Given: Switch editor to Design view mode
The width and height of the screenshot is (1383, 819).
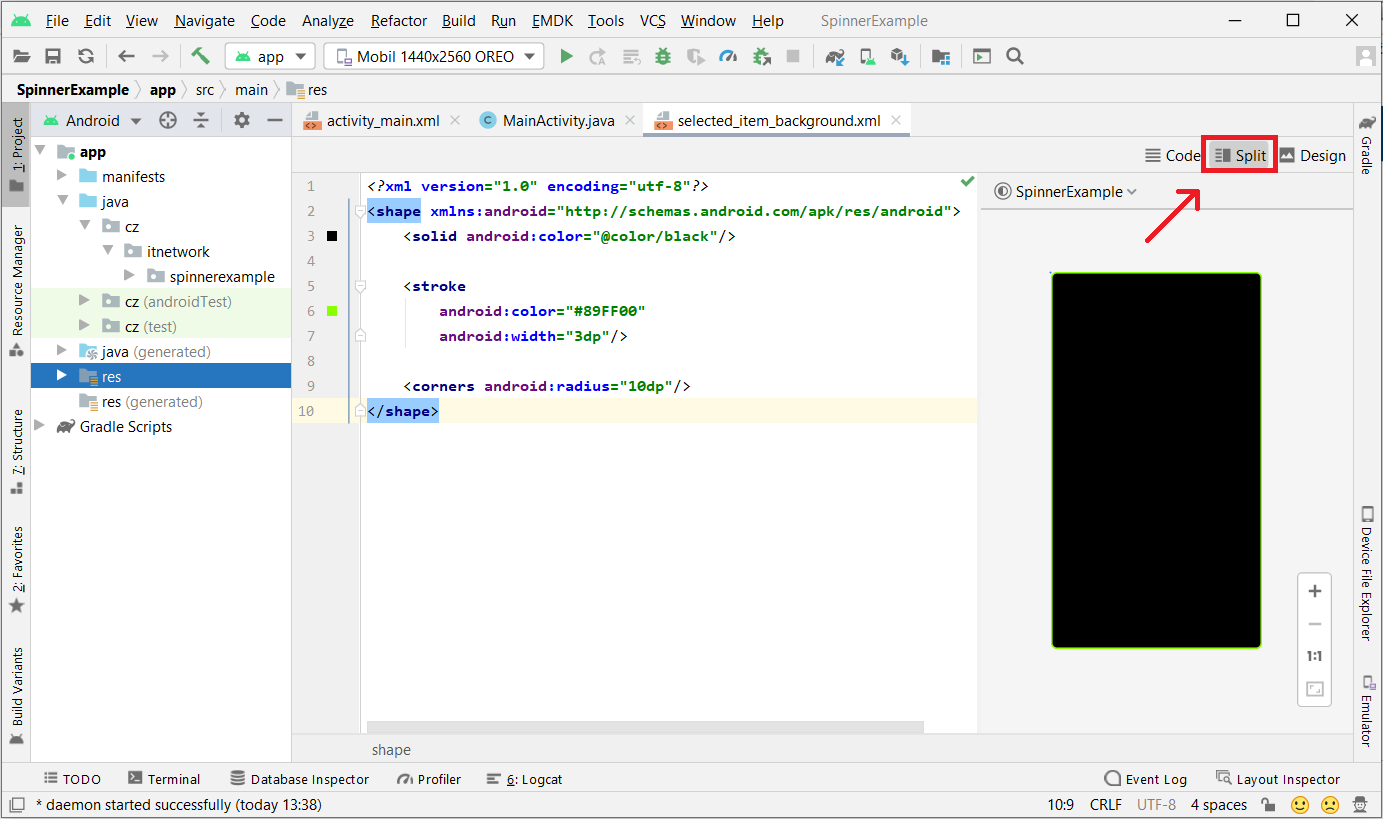Looking at the screenshot, I should click(x=1312, y=155).
